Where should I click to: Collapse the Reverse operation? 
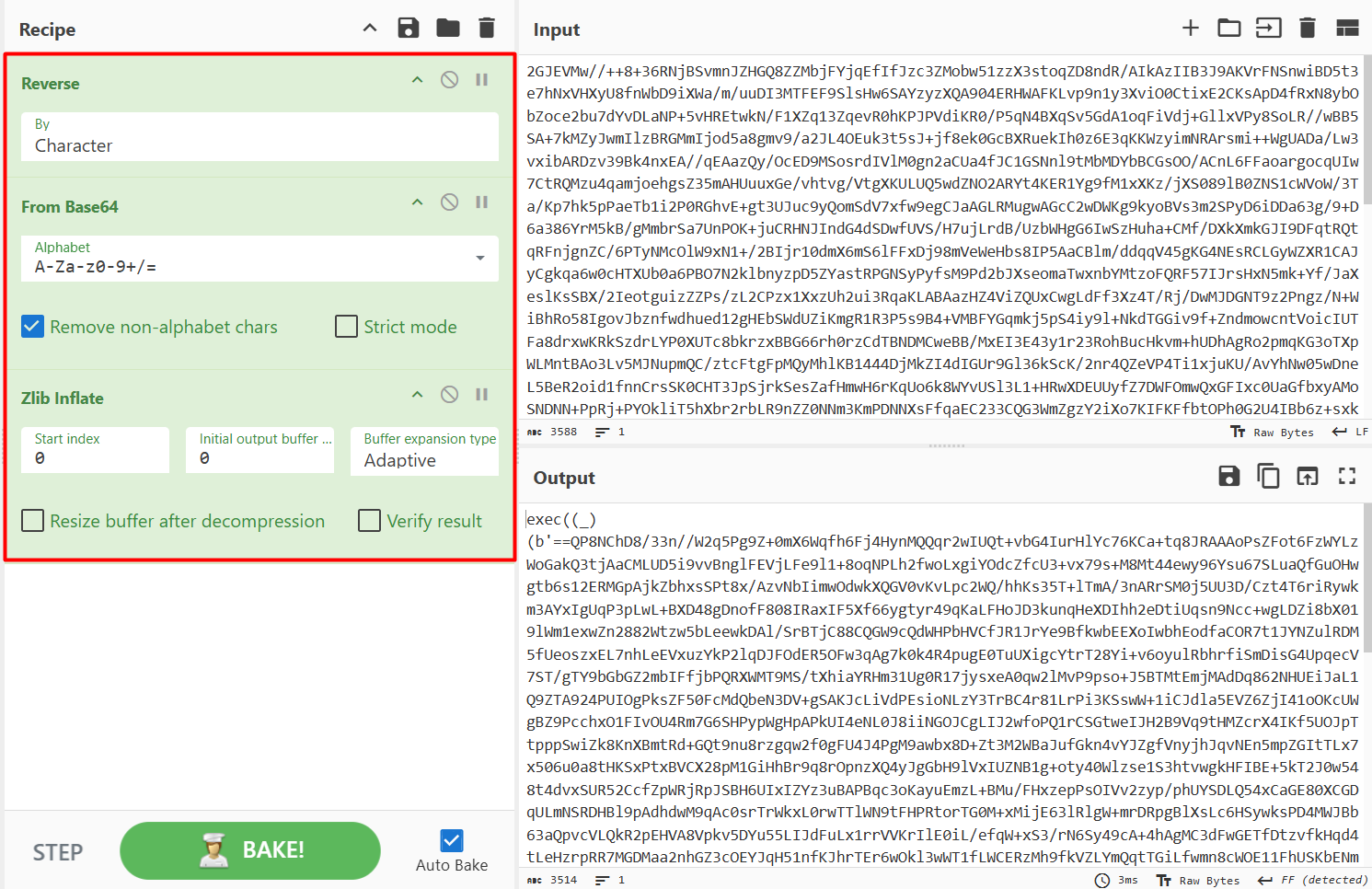coord(417,80)
